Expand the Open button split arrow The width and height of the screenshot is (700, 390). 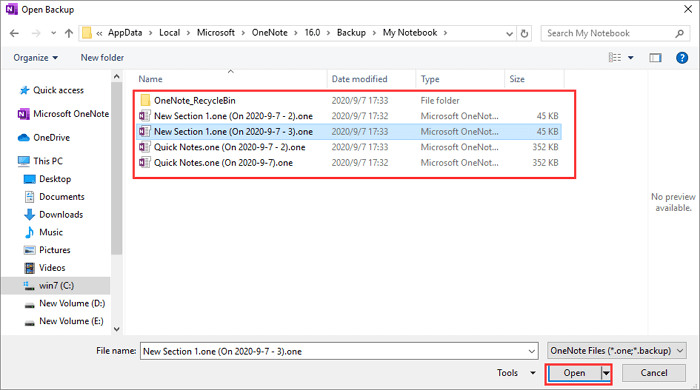(606, 373)
